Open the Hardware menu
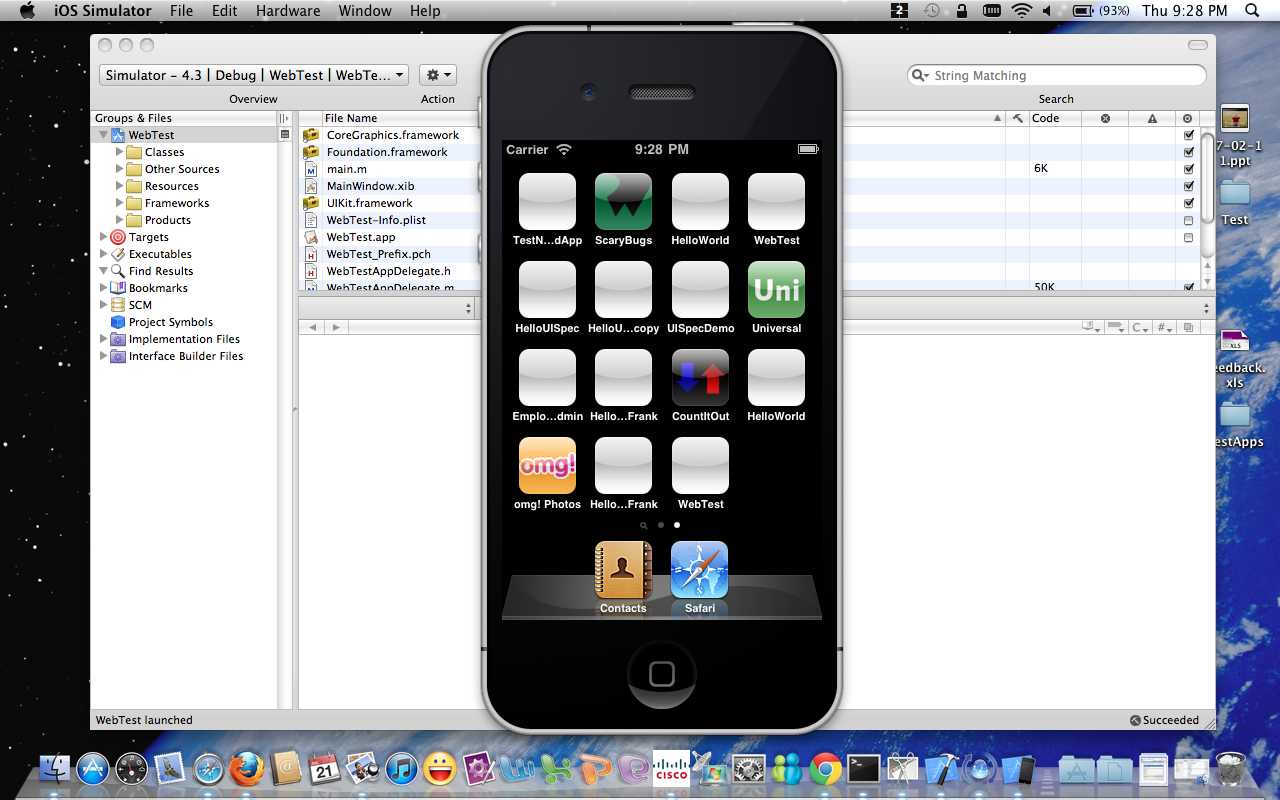Screen dimensions: 1280x800 [288, 11]
